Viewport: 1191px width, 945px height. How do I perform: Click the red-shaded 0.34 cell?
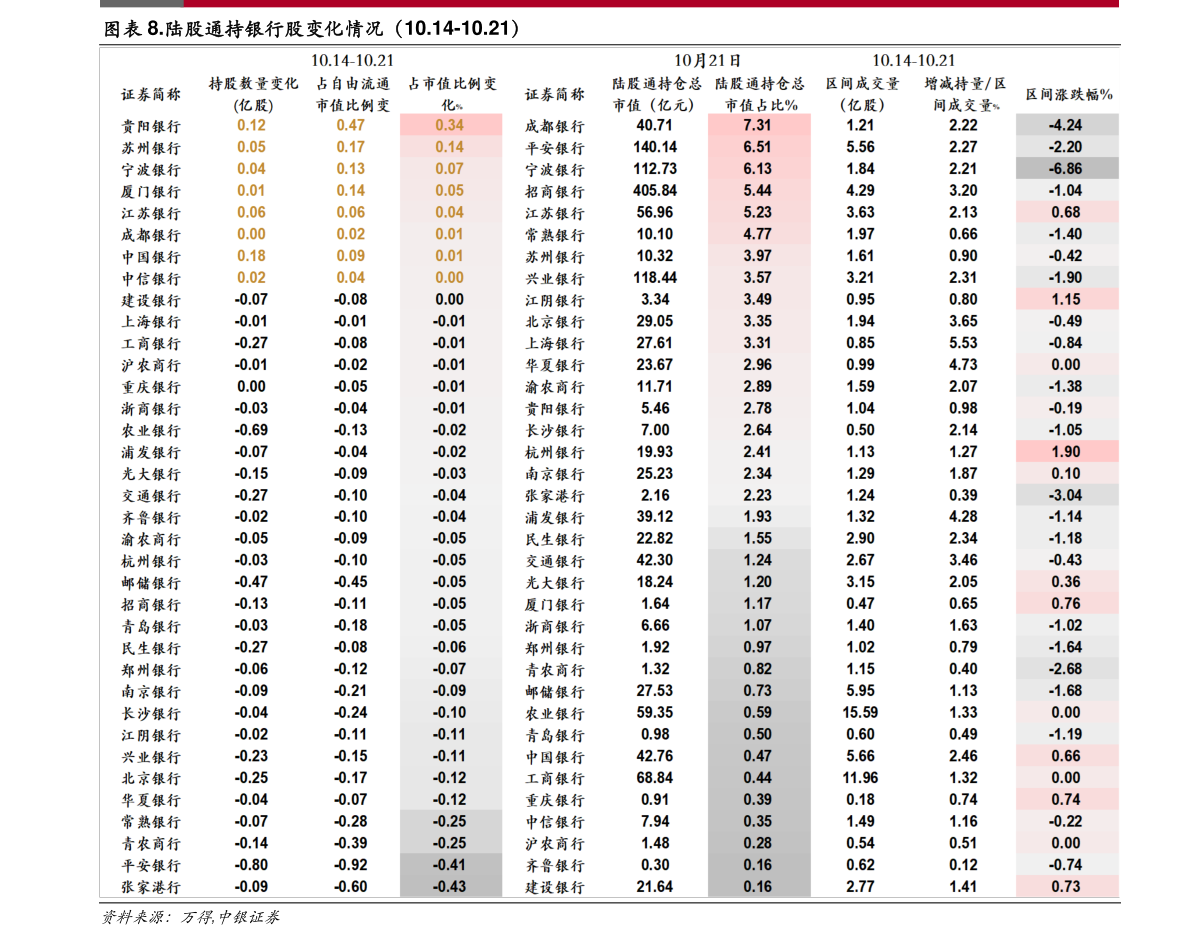(x=450, y=125)
